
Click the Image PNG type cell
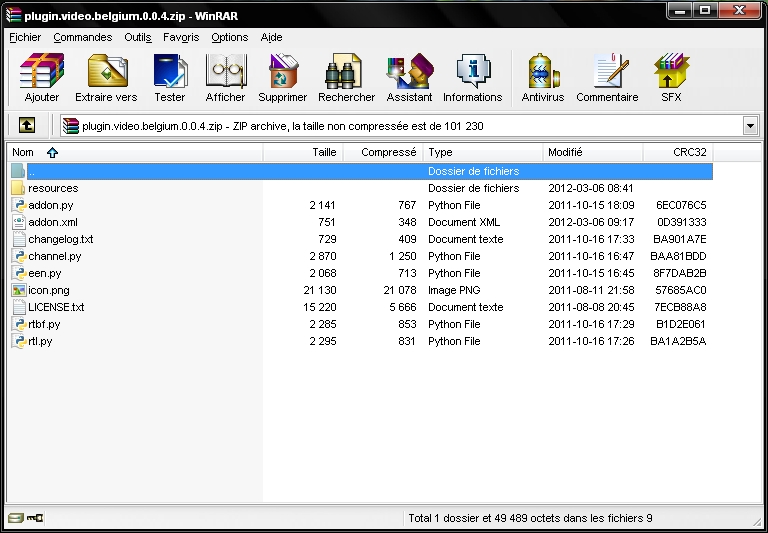pos(454,290)
